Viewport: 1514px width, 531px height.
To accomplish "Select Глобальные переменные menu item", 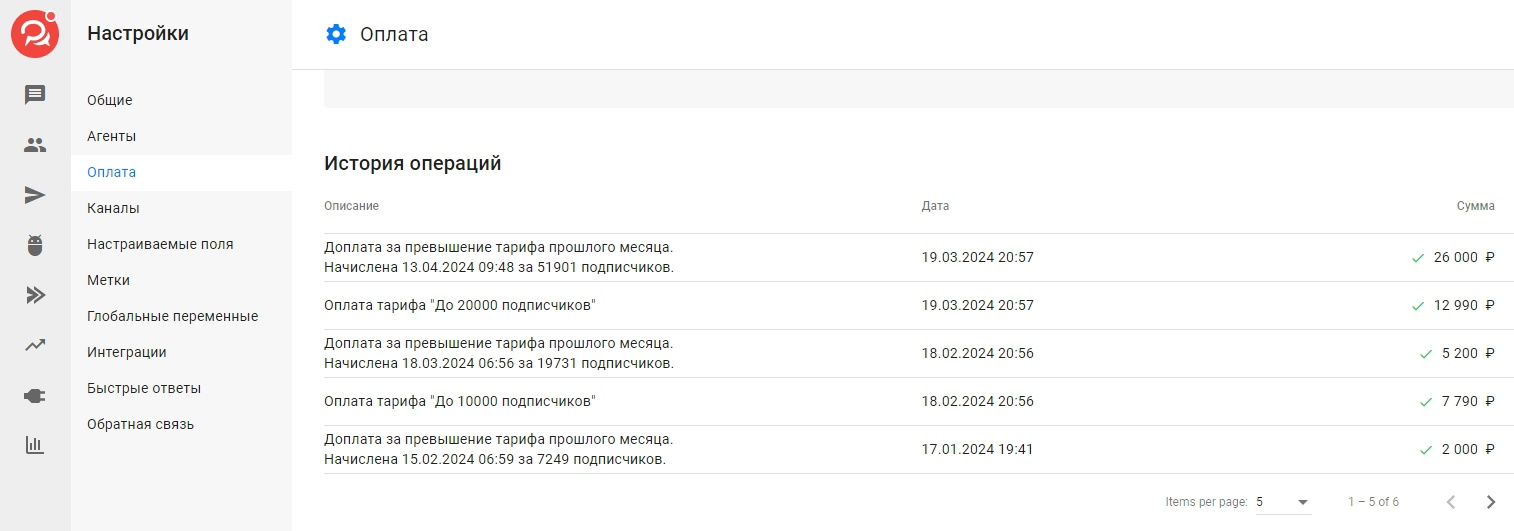I will click(x=172, y=316).
